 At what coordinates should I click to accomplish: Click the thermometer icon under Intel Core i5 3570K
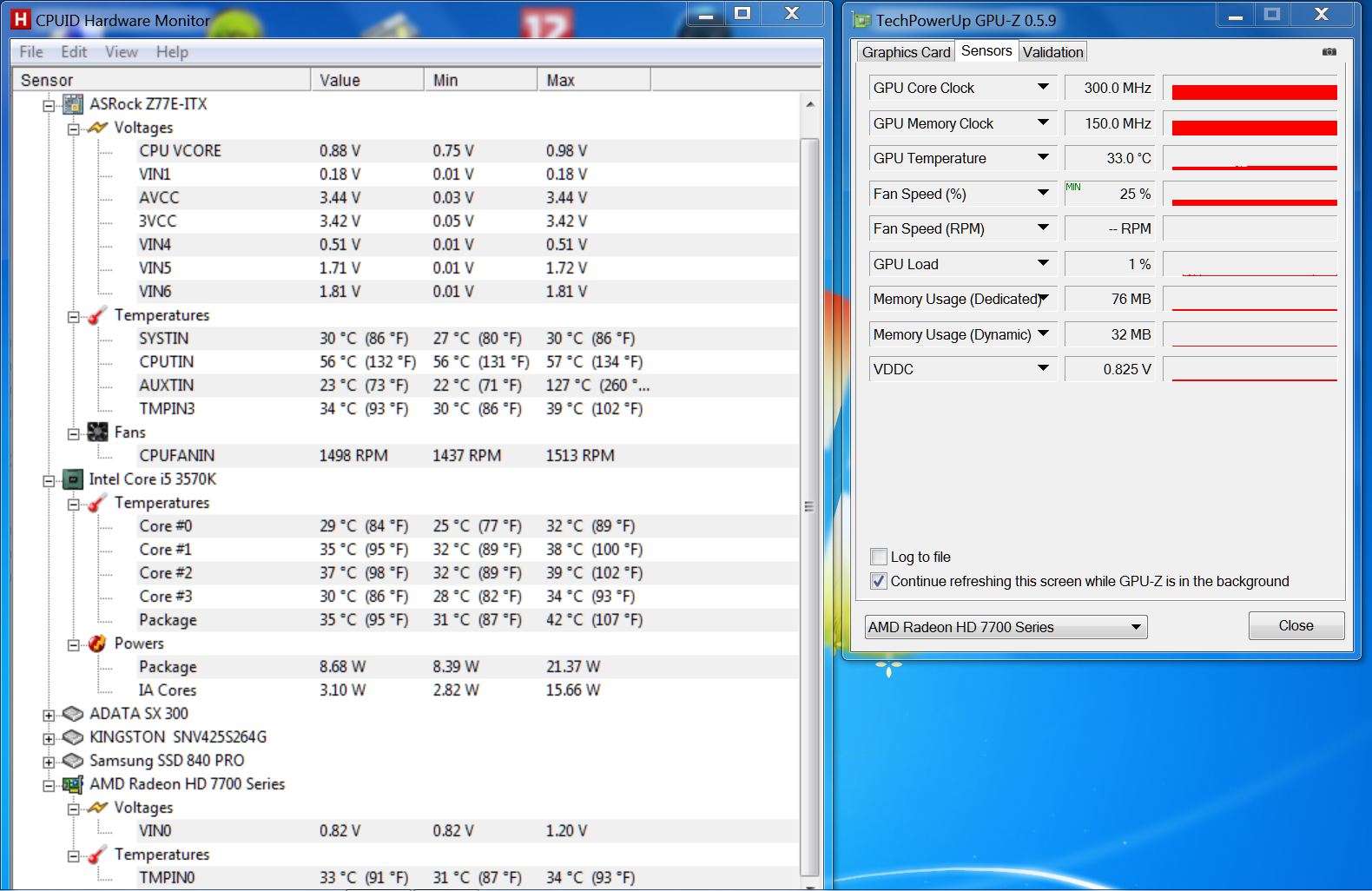(98, 503)
